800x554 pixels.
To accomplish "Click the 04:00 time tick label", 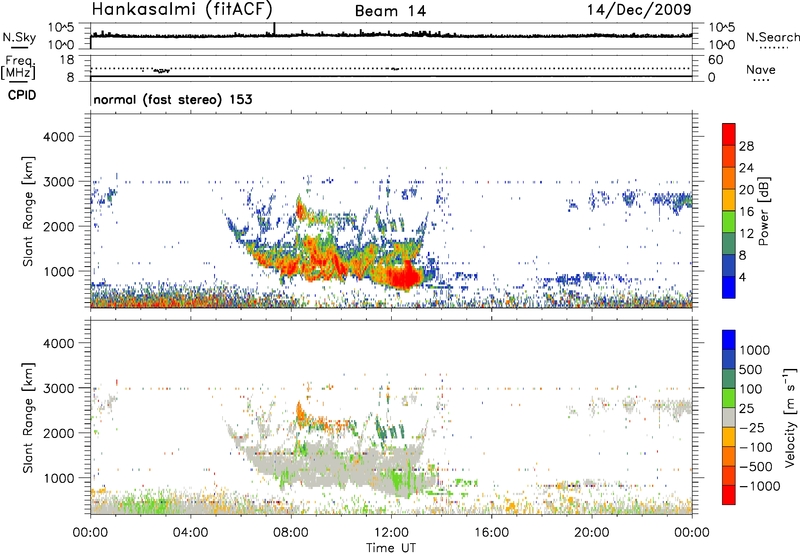I will 190,533.
